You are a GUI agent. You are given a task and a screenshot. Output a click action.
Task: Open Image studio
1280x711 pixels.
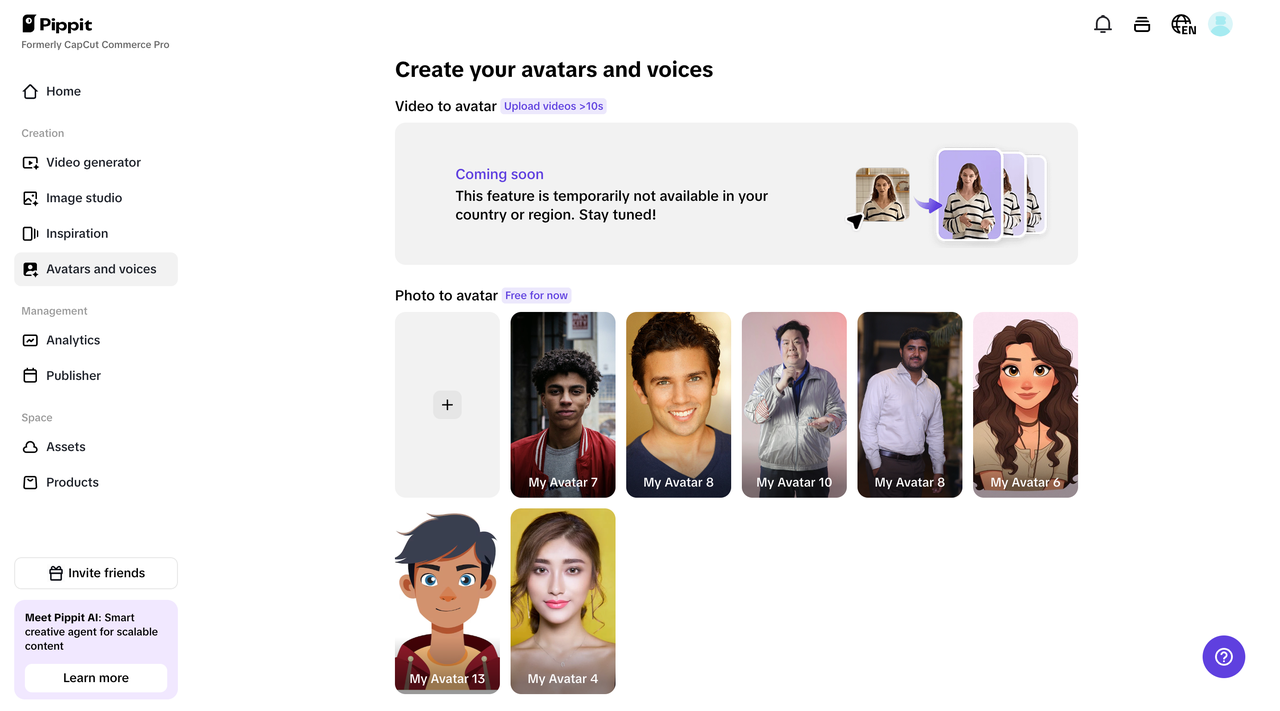click(x=84, y=198)
